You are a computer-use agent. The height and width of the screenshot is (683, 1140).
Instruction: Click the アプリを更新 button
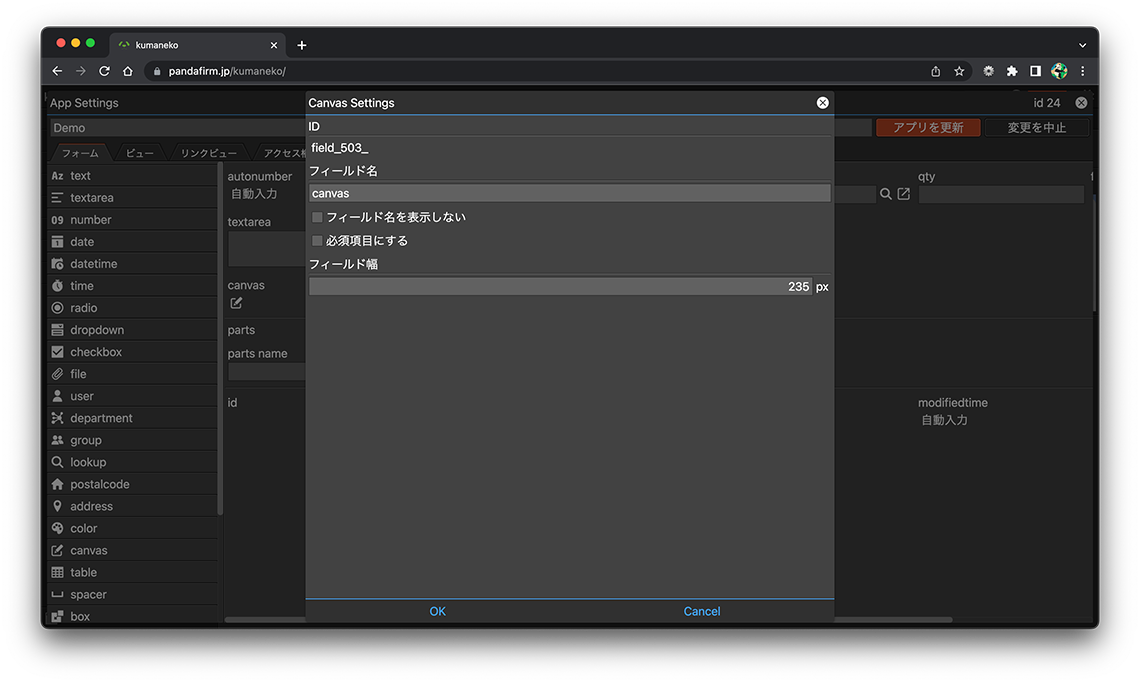[927, 128]
